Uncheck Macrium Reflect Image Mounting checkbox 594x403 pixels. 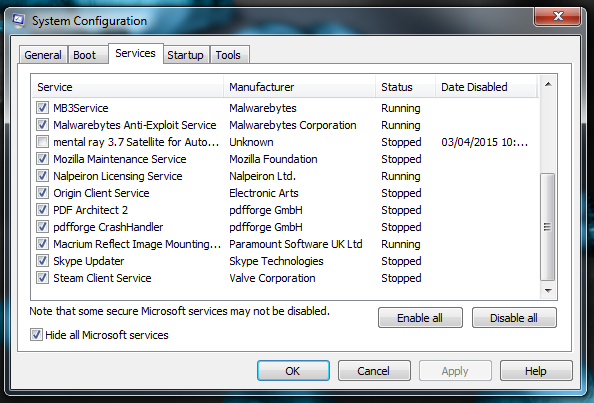pos(42,244)
